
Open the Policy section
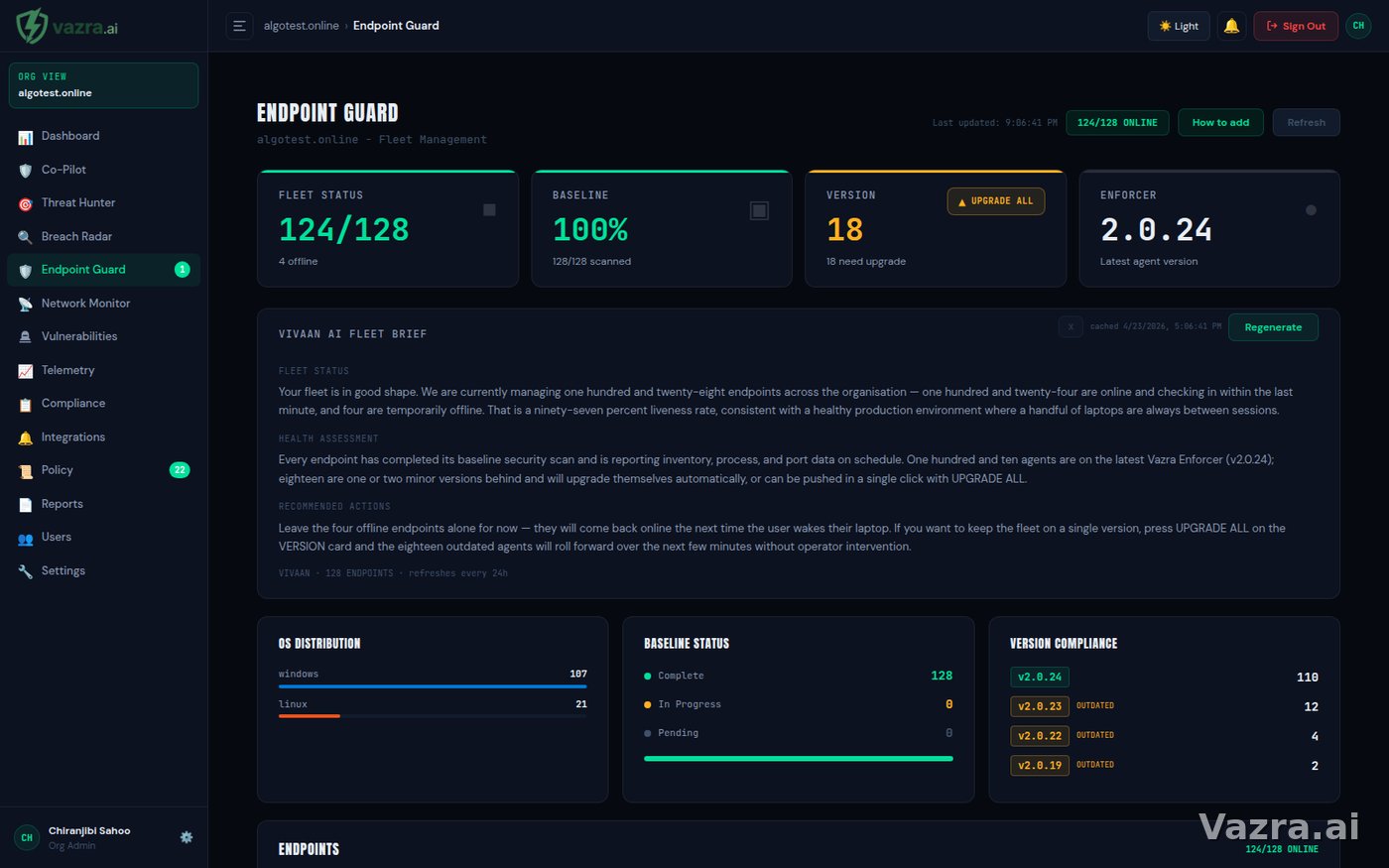tap(104, 470)
